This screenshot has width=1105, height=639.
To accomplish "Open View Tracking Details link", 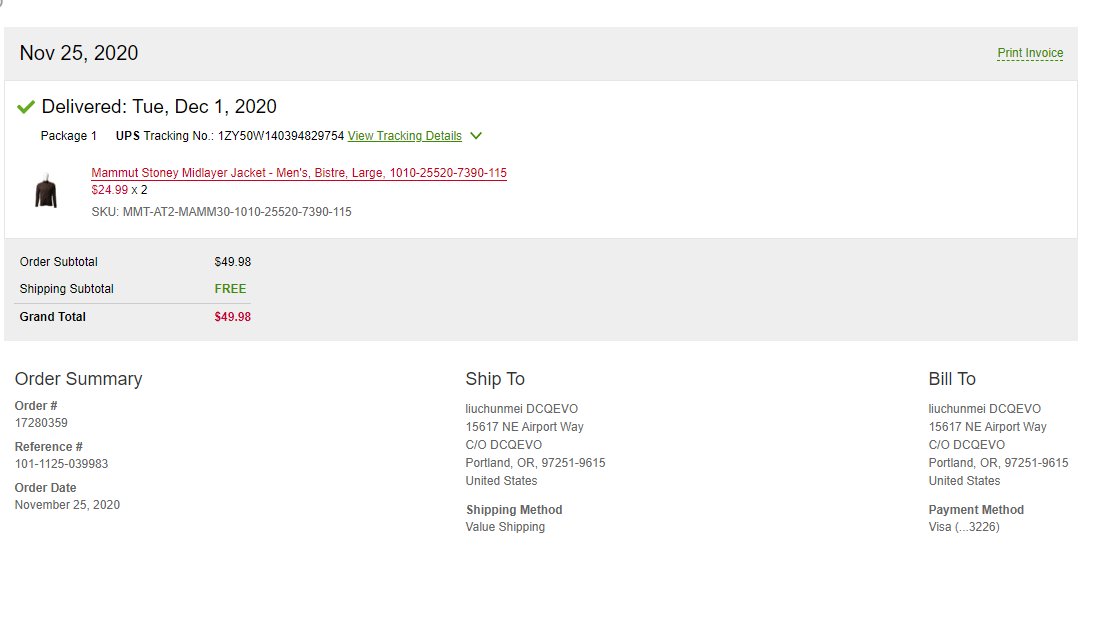I will [404, 136].
